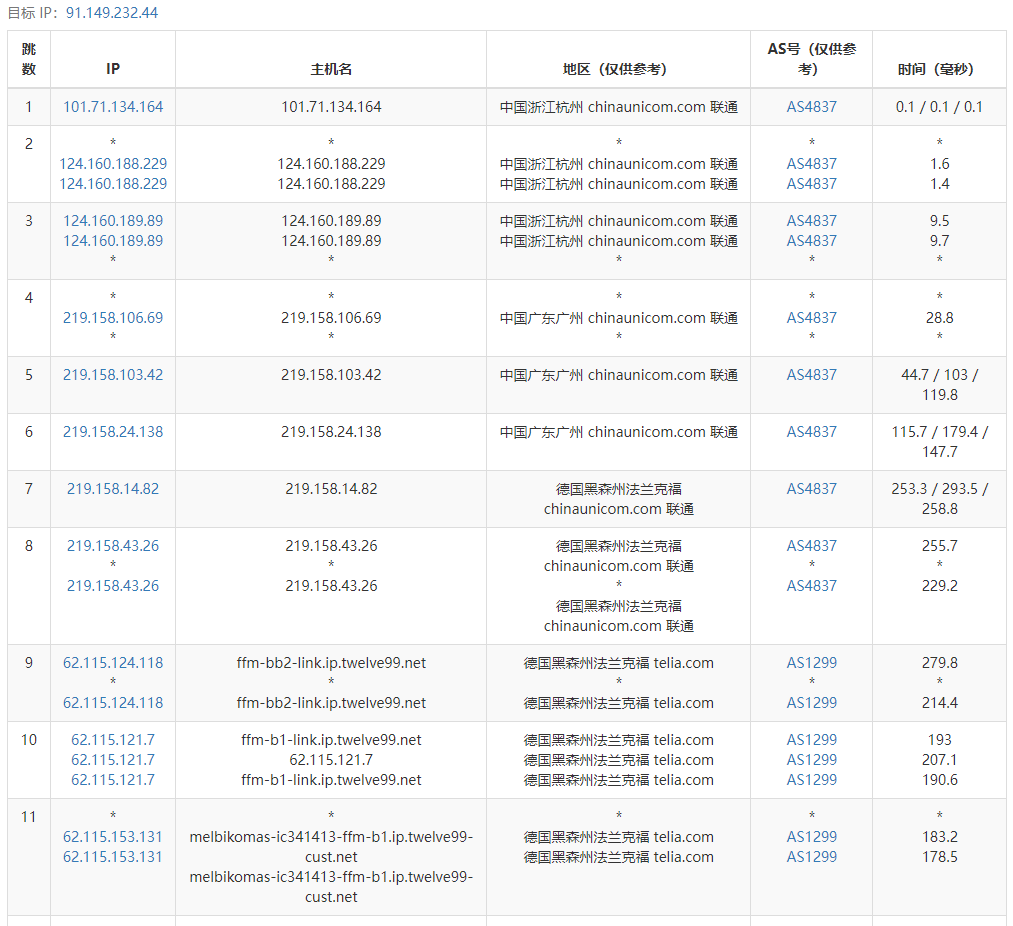Open the first 62.115.153.131 IP link in hop 11
The width and height of the screenshot is (1013, 926).
click(x=113, y=836)
